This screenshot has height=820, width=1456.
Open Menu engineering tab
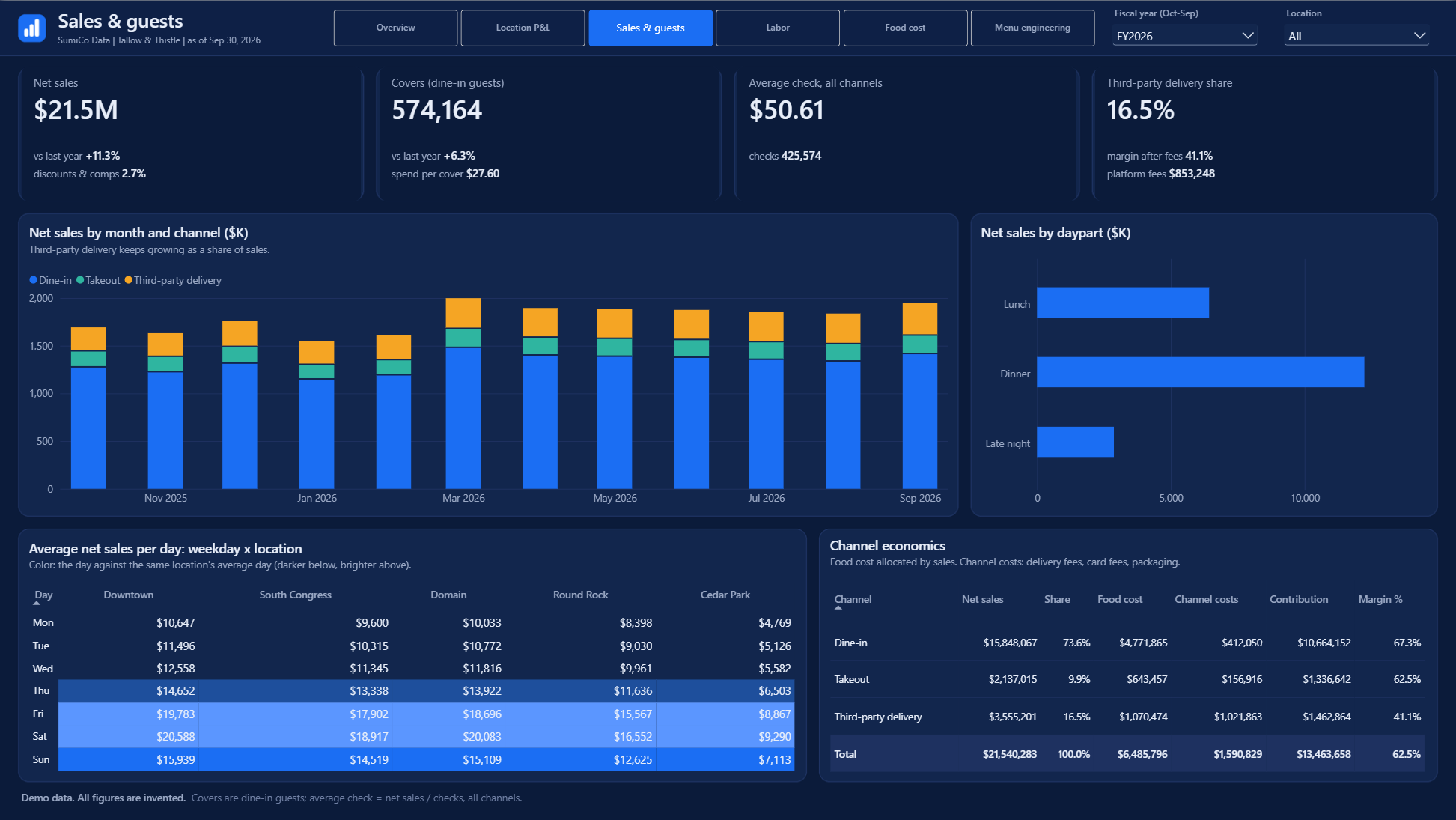click(x=1032, y=28)
